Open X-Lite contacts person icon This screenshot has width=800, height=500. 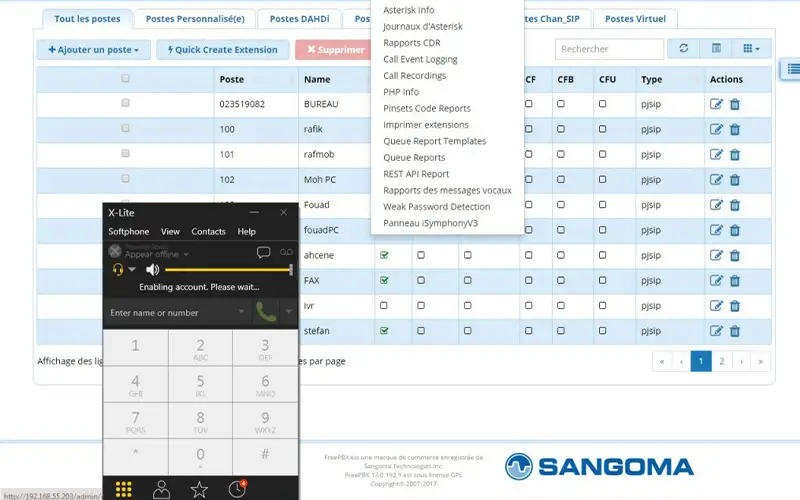point(161,489)
